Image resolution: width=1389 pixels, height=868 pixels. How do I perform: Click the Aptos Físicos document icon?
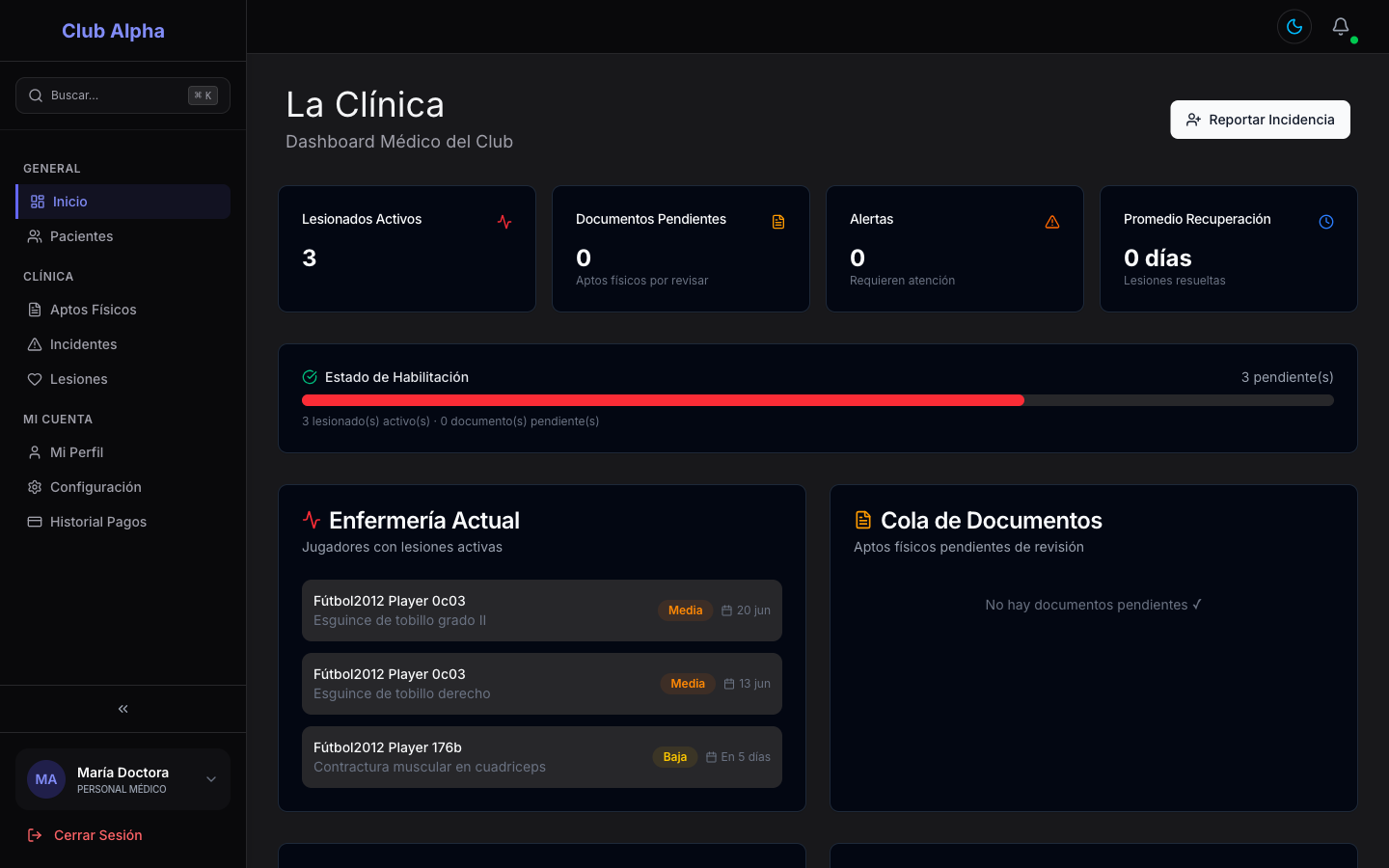[x=35, y=310]
